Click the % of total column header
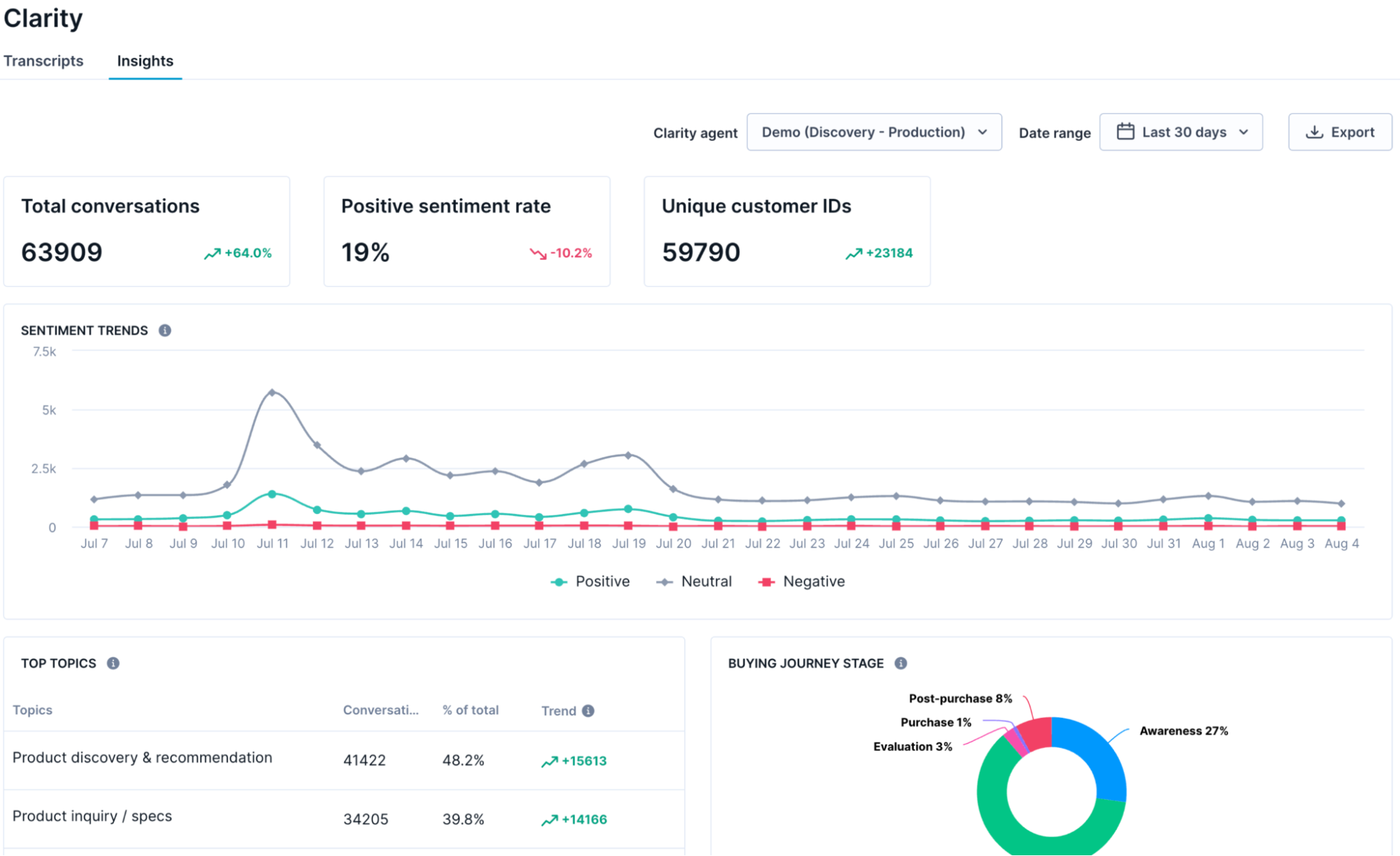Image resolution: width=1400 pixels, height=856 pixels. [471, 710]
